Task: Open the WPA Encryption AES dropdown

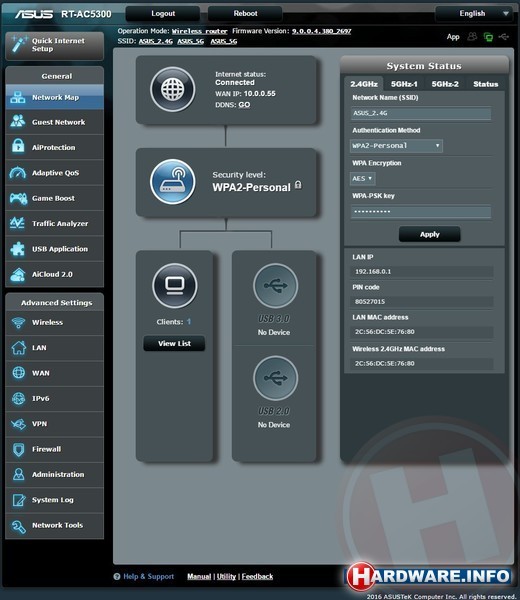Action: tap(362, 178)
